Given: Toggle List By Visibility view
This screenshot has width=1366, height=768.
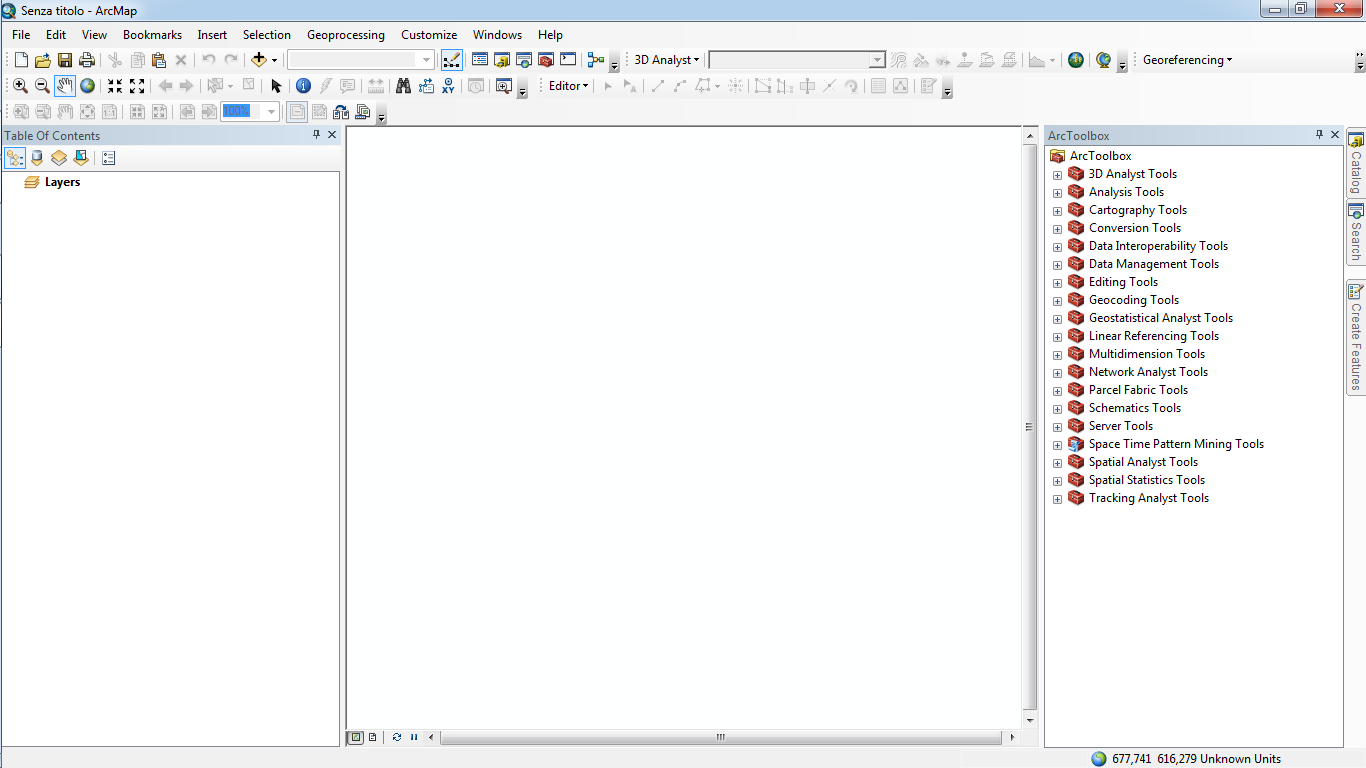Looking at the screenshot, I should point(59,158).
